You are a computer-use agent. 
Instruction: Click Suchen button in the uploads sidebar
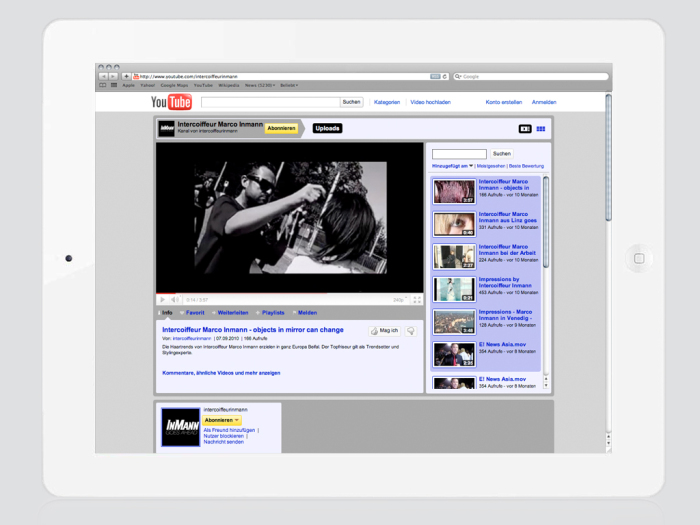point(501,154)
